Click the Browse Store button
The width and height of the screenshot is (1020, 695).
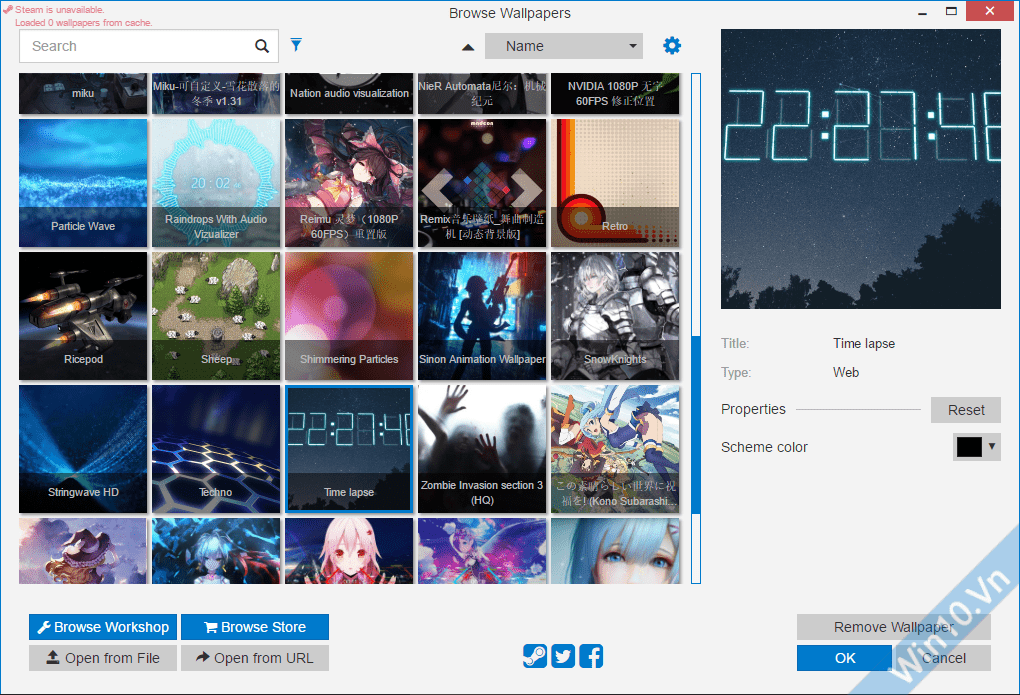pos(255,627)
